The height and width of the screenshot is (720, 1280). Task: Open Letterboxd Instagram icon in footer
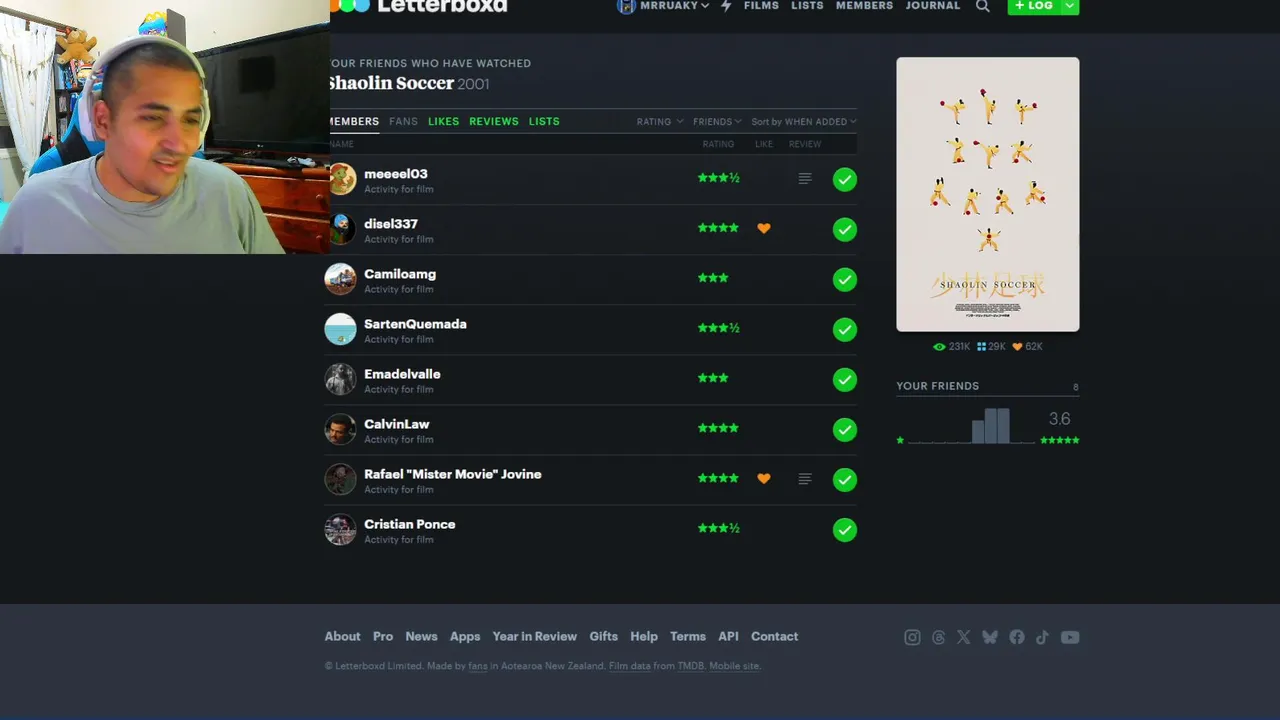point(912,637)
